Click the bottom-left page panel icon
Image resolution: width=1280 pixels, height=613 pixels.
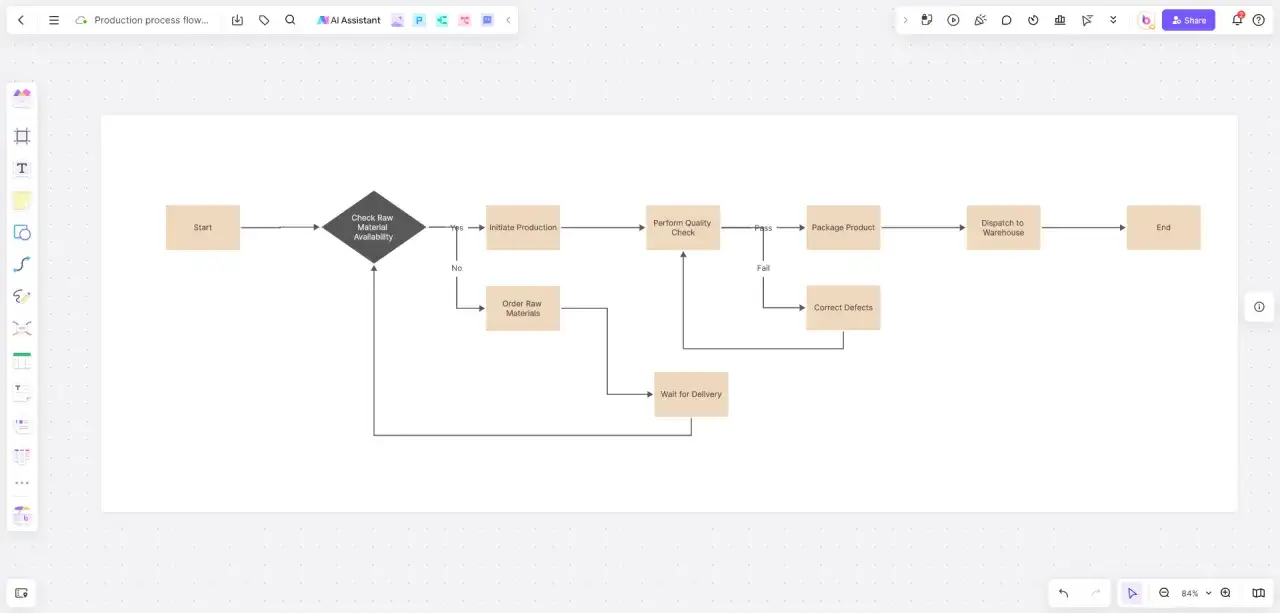tap(21, 593)
